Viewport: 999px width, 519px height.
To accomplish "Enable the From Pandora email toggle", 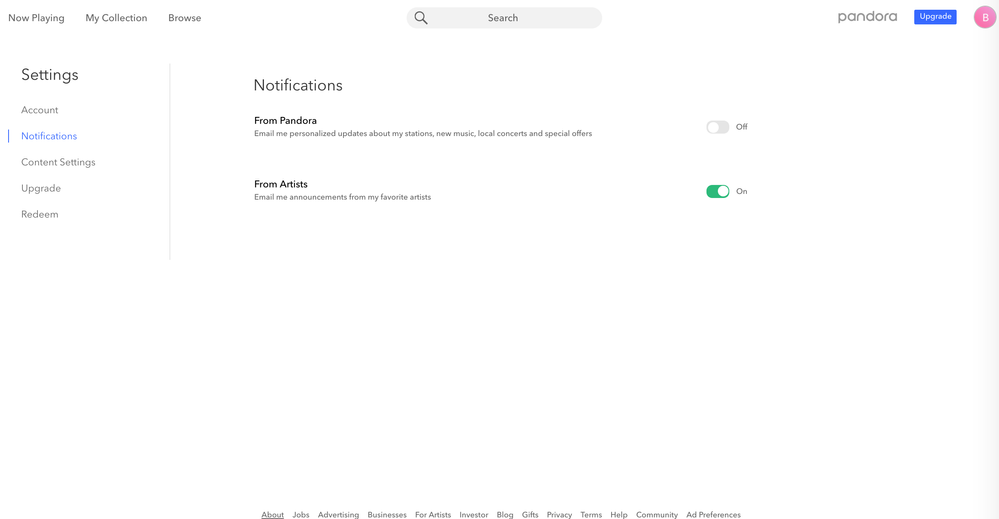I will tap(717, 127).
